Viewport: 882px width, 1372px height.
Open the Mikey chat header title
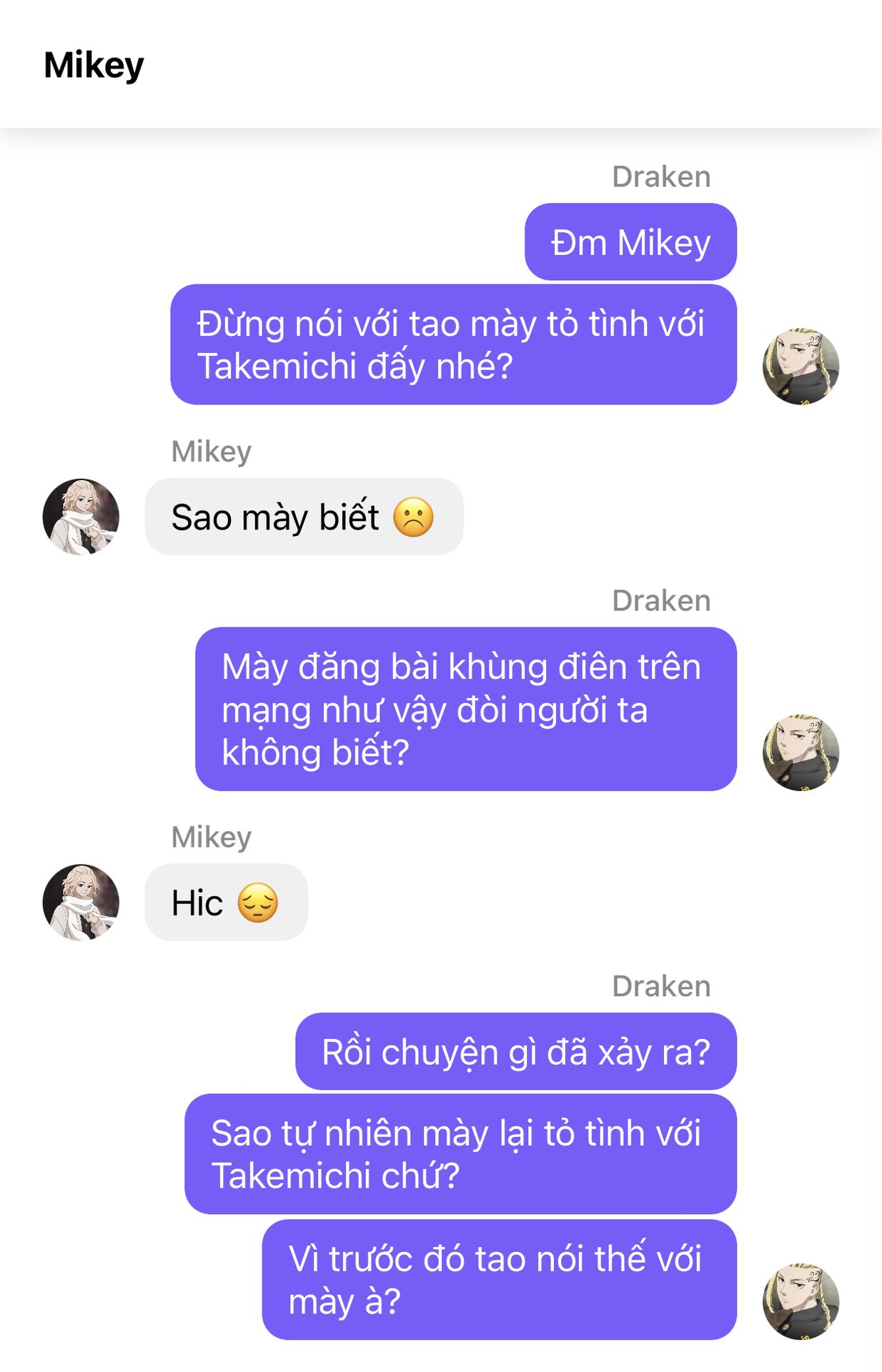94,65
